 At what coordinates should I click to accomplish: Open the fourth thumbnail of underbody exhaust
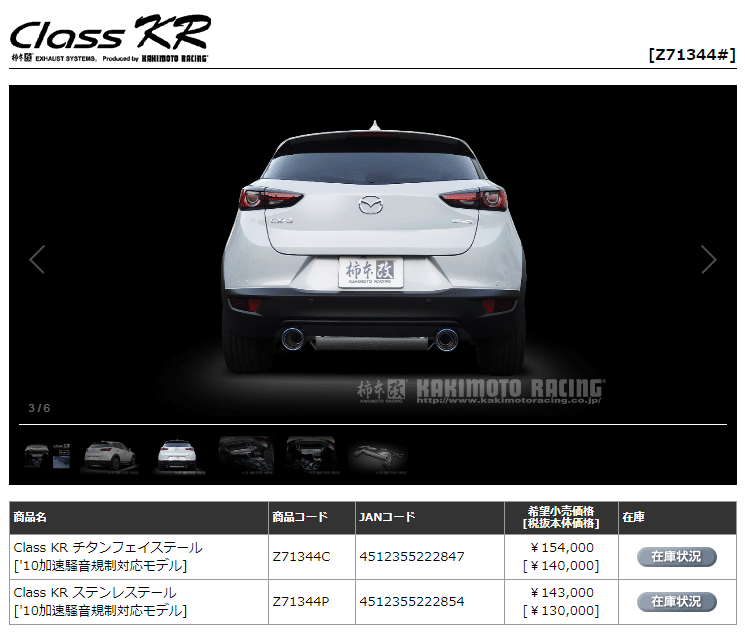tap(245, 455)
